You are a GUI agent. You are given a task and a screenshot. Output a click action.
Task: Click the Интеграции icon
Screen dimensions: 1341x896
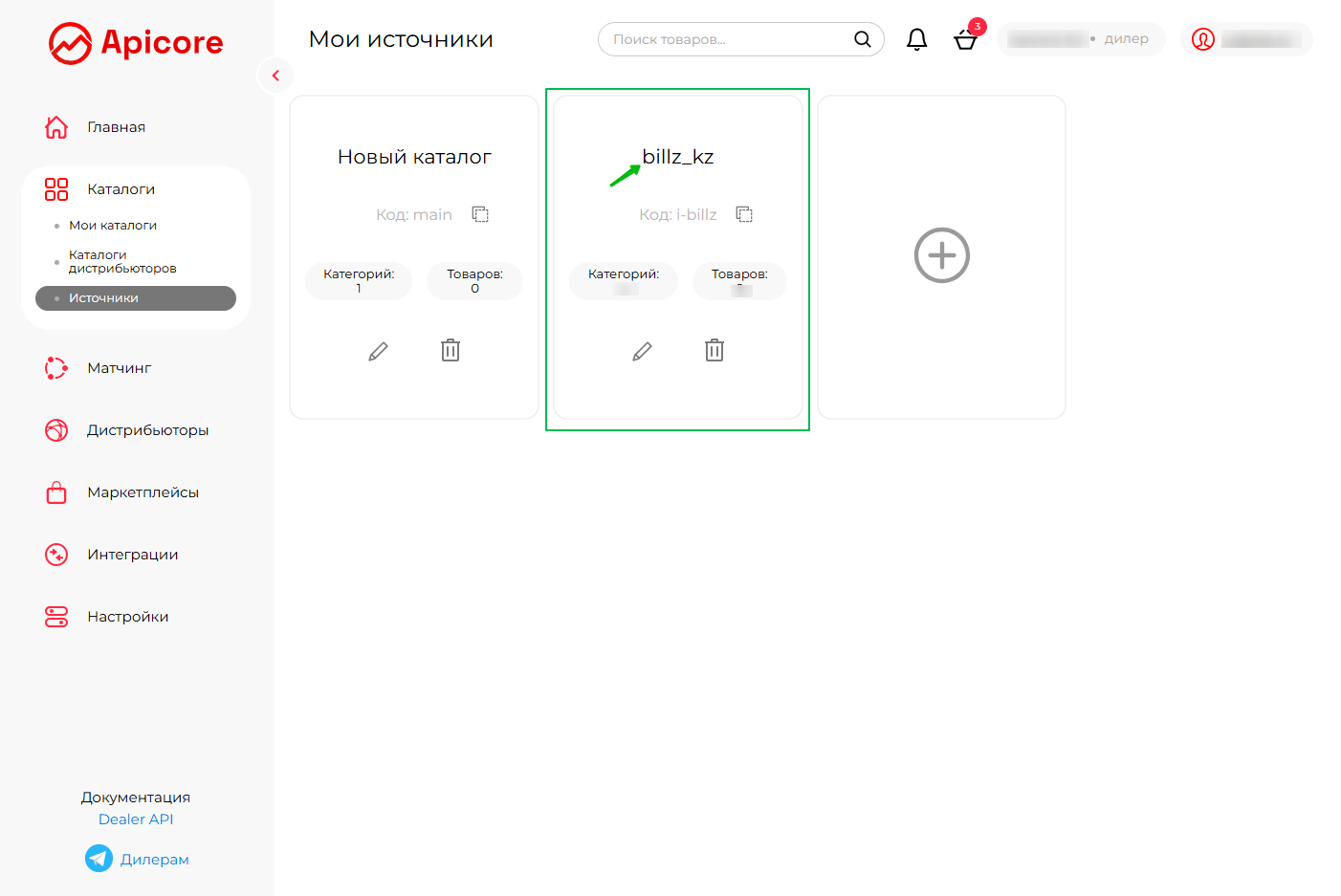56,555
